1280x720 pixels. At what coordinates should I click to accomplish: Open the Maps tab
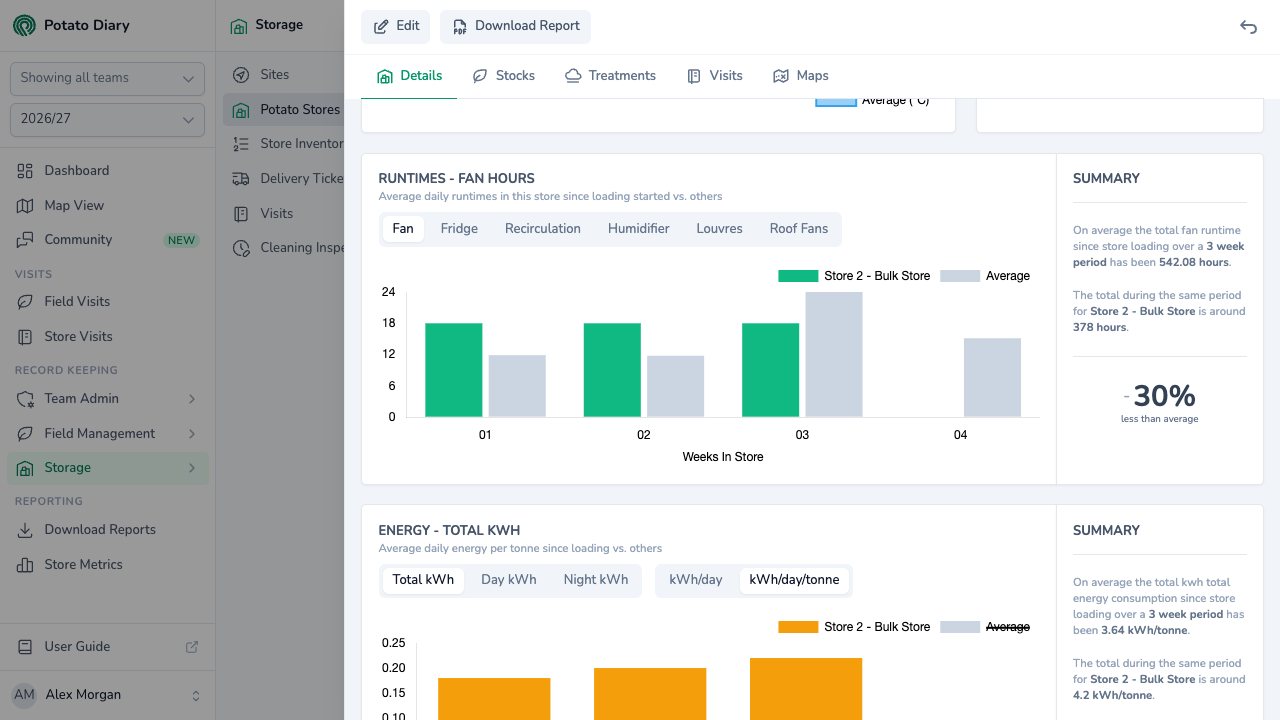pyautogui.click(x=801, y=76)
